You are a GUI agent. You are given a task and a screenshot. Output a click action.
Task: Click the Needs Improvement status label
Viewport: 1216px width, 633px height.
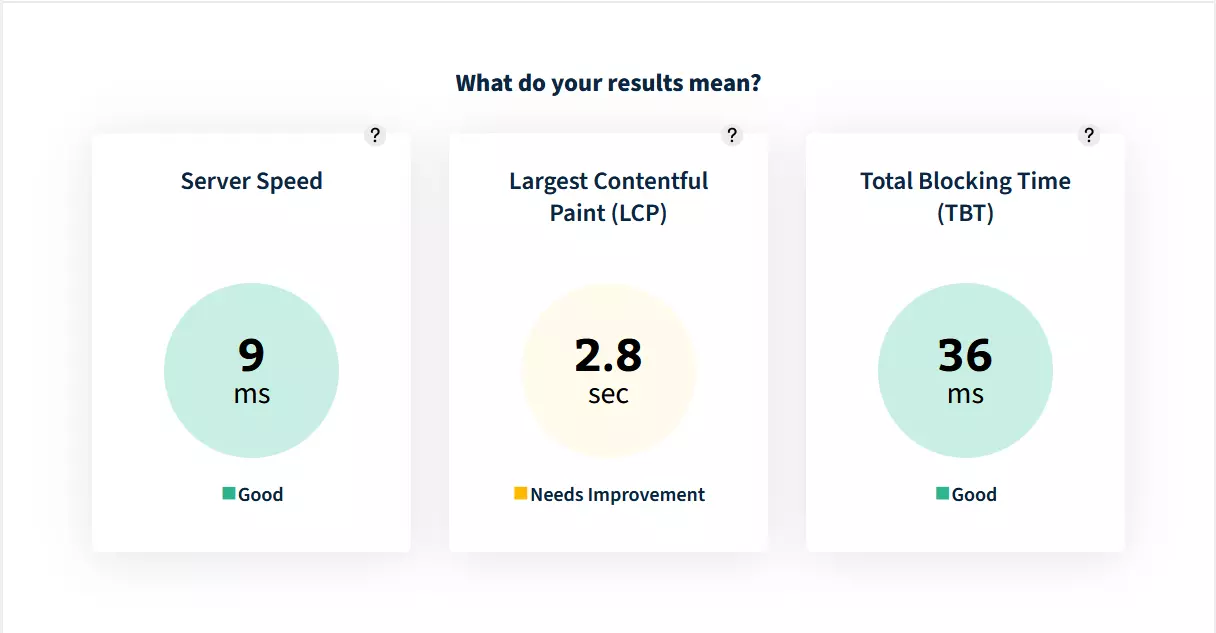pos(618,494)
